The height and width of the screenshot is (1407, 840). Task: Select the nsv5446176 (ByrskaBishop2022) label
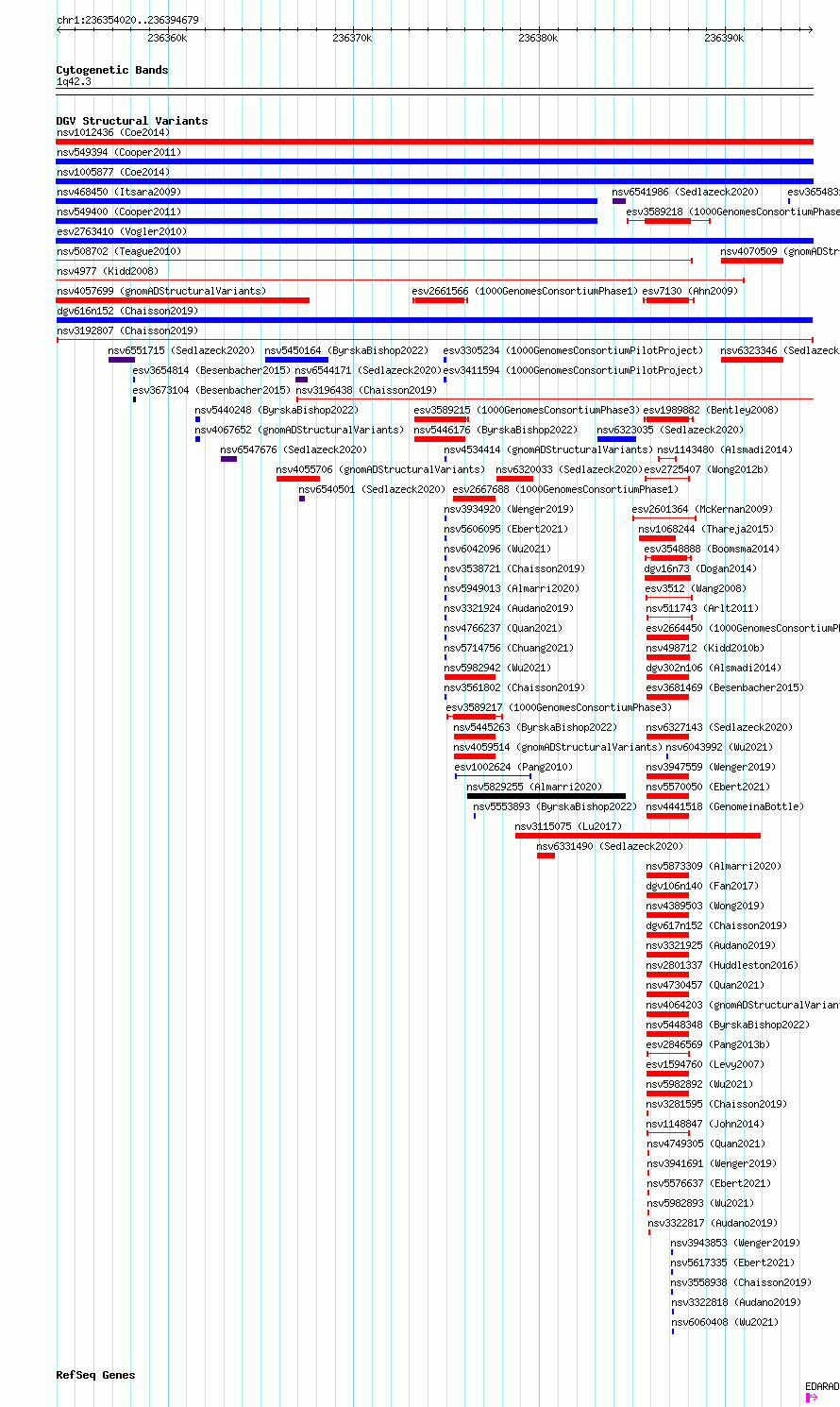496,430
